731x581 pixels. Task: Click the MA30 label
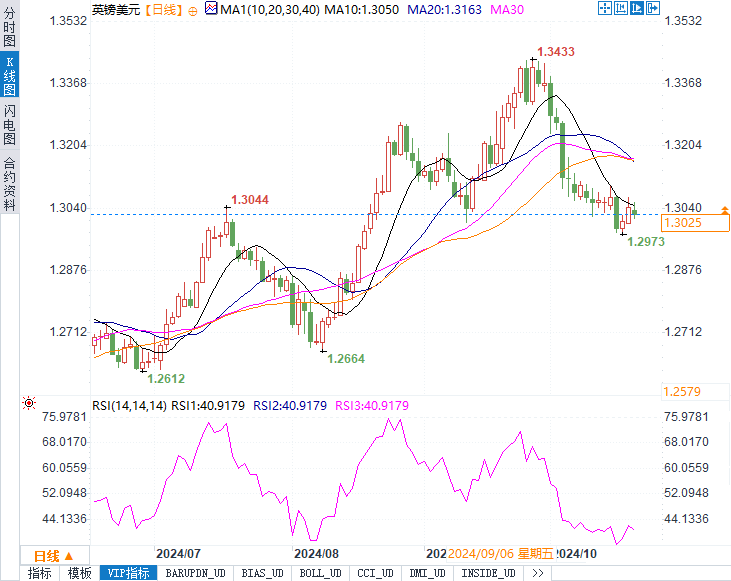(x=507, y=10)
